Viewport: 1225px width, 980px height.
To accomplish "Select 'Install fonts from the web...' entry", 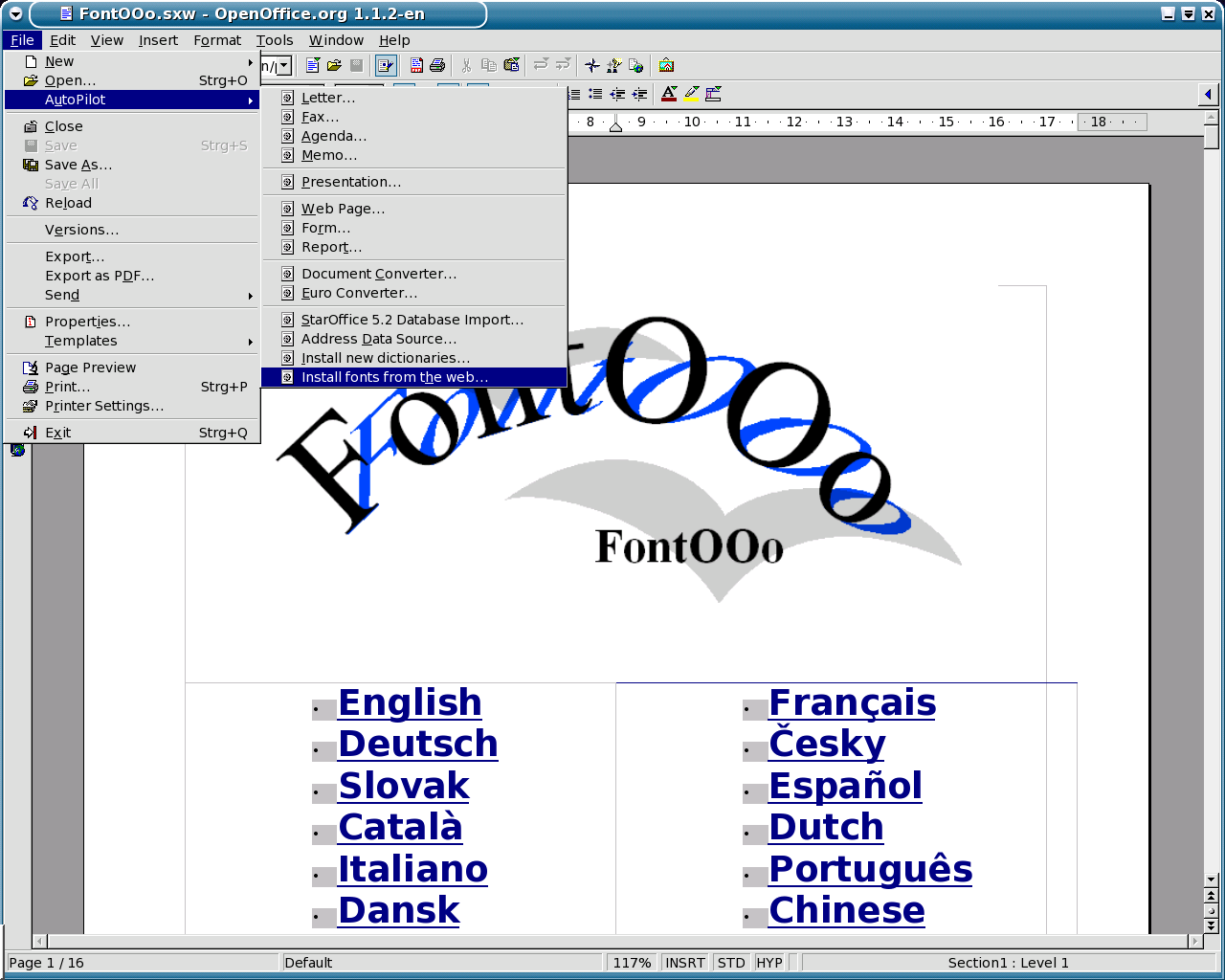I will pos(394,377).
